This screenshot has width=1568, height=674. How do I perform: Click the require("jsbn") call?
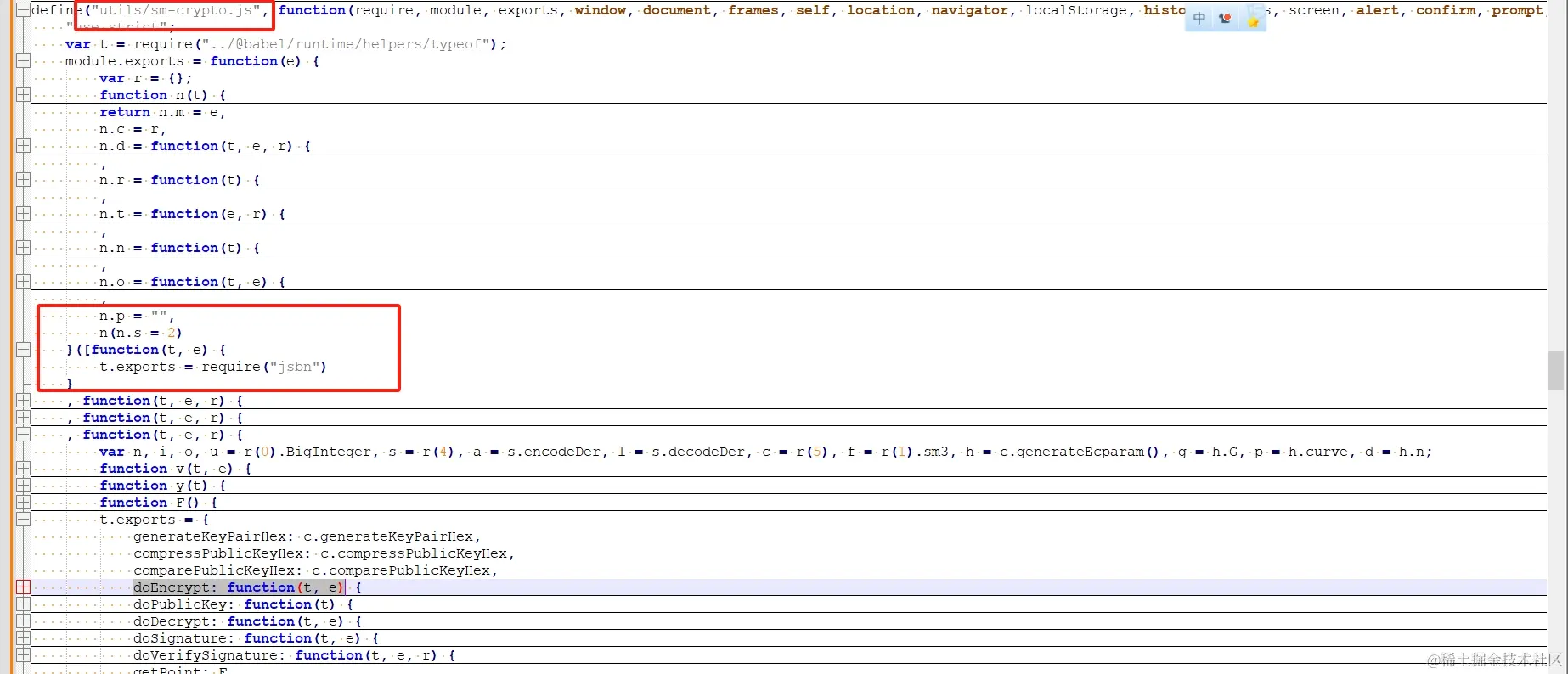tap(264, 367)
